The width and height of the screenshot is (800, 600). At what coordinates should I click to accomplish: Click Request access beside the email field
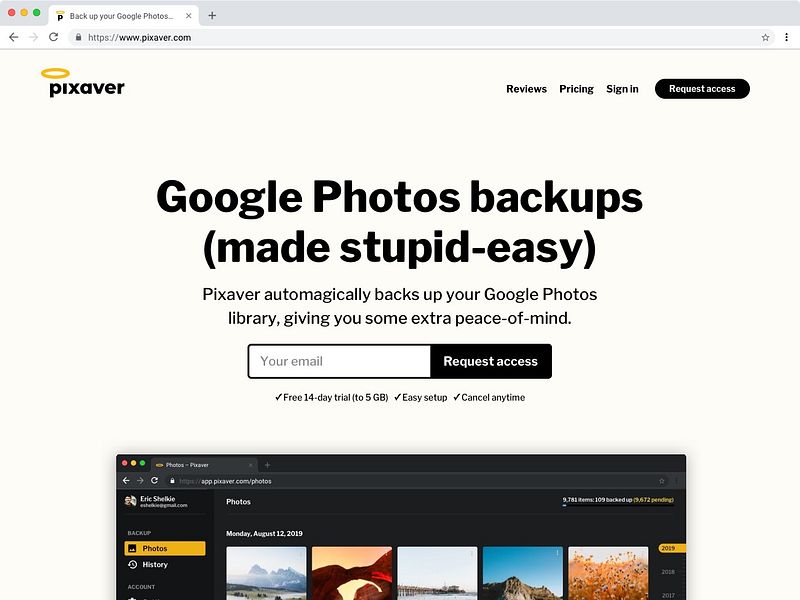(x=491, y=361)
